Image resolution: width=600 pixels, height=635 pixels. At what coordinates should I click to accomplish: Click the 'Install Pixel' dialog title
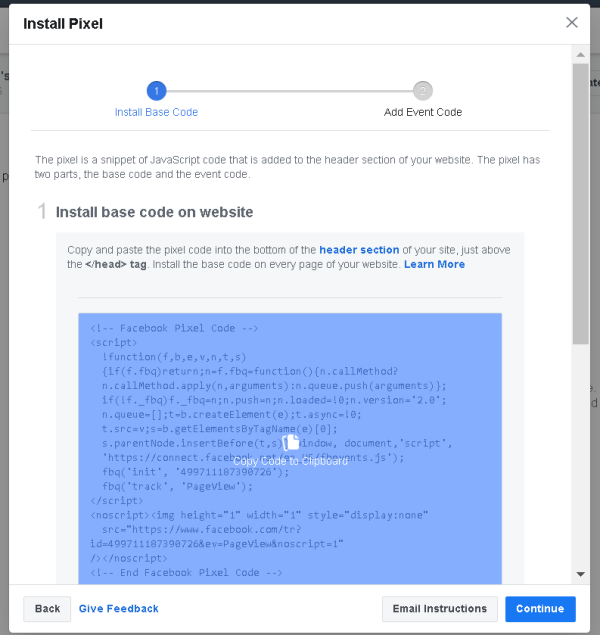63,24
